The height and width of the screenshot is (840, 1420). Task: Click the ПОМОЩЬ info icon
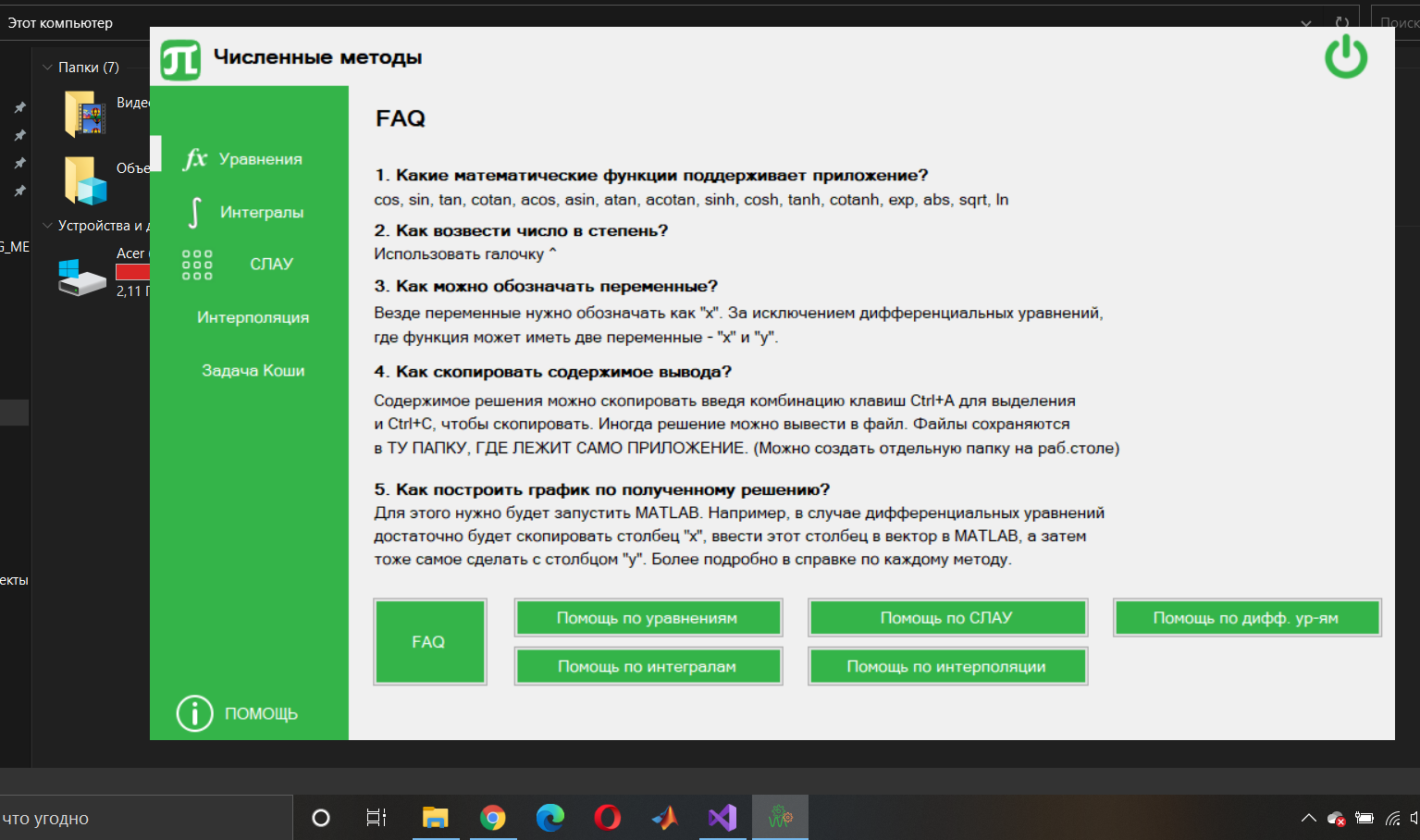[194, 713]
